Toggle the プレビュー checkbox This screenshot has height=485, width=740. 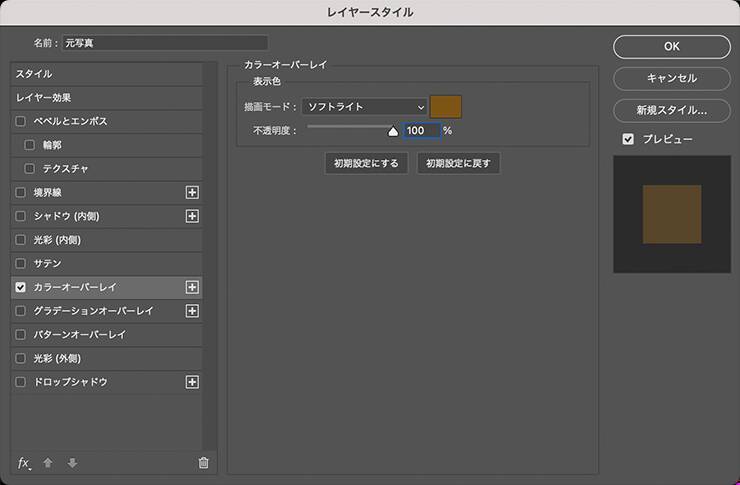[x=628, y=139]
